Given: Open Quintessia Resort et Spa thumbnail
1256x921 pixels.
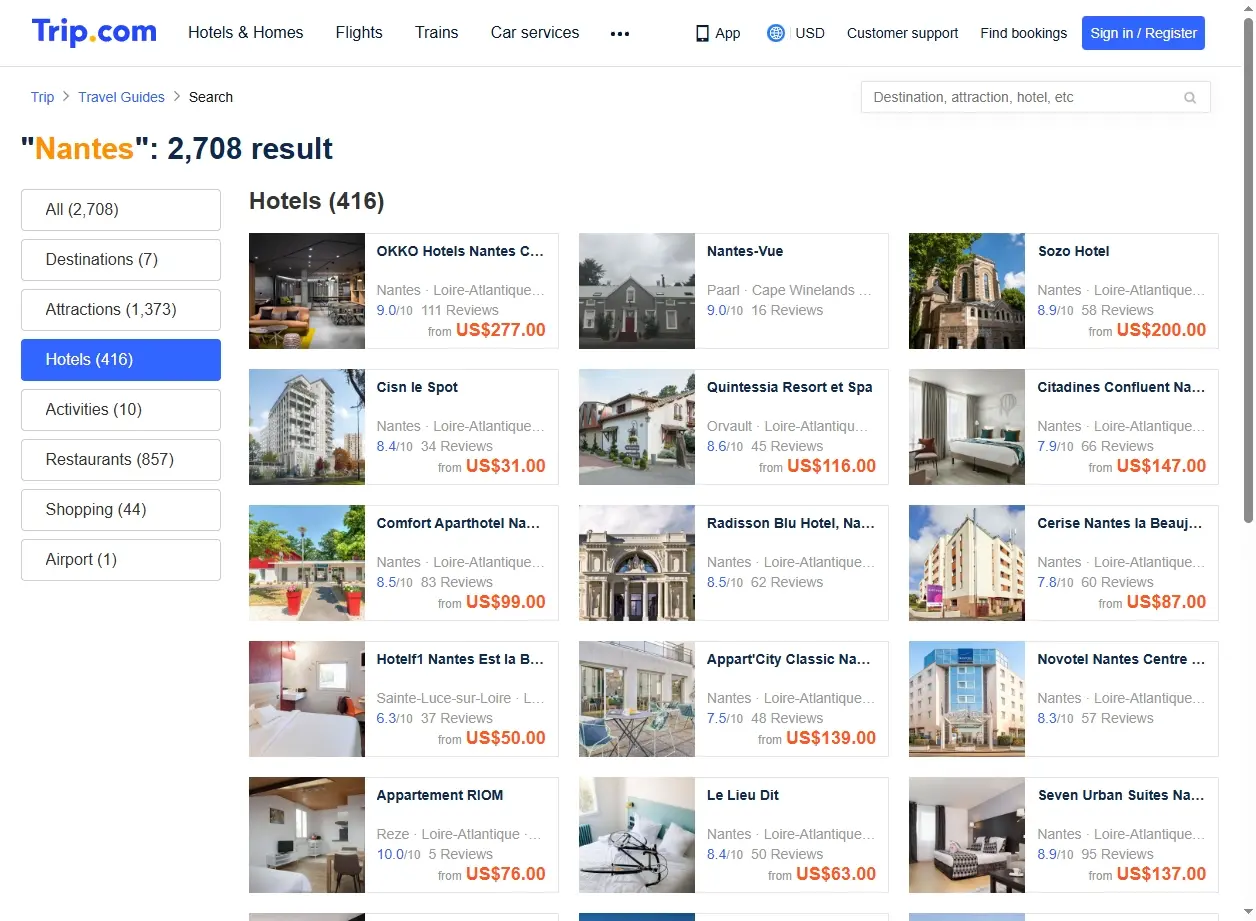Looking at the screenshot, I should pyautogui.click(x=637, y=427).
